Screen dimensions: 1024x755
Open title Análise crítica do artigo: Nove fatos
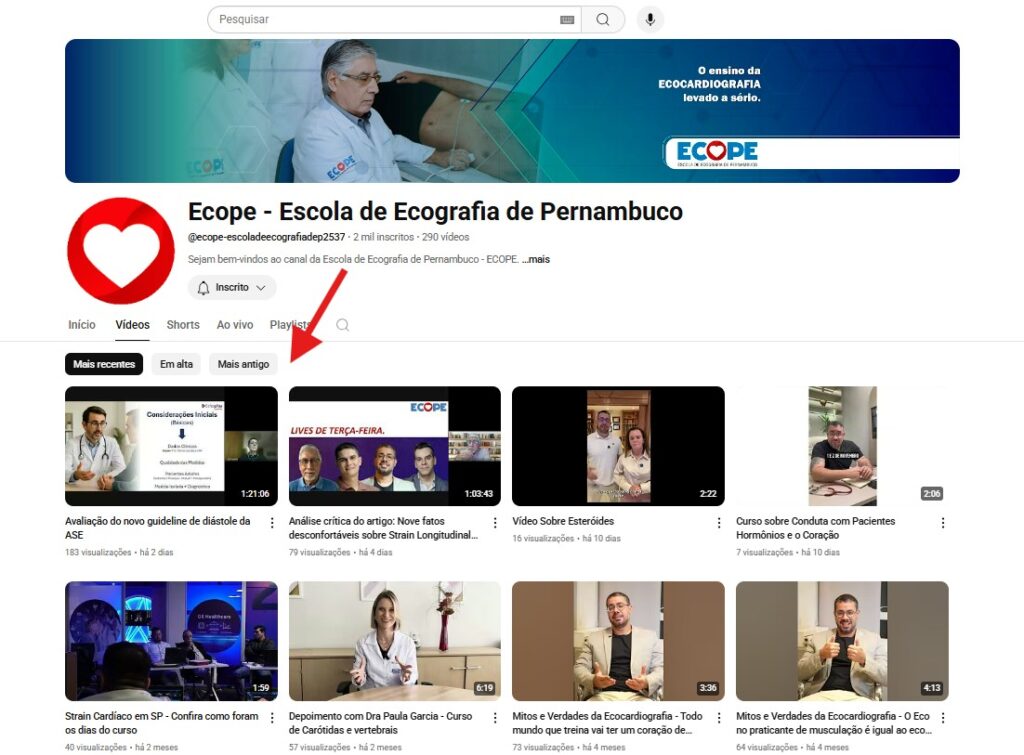coord(383,528)
